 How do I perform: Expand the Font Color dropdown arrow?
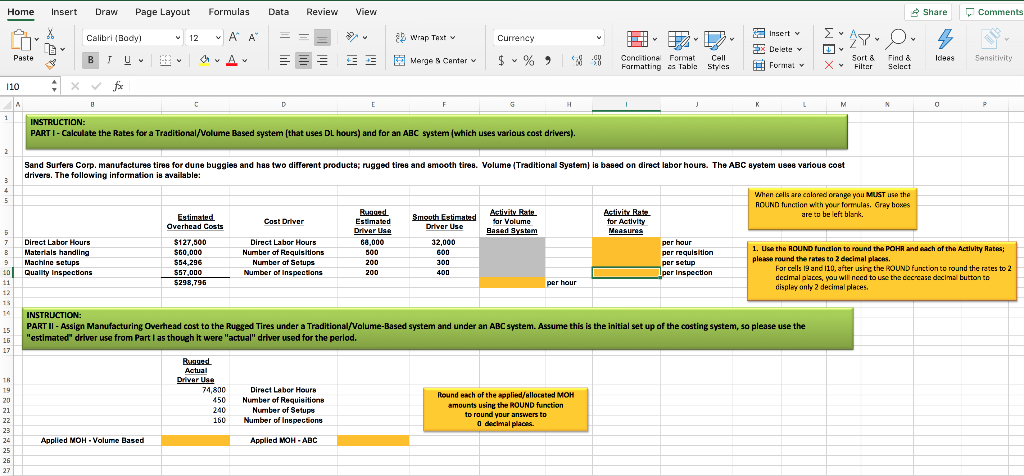click(x=244, y=61)
